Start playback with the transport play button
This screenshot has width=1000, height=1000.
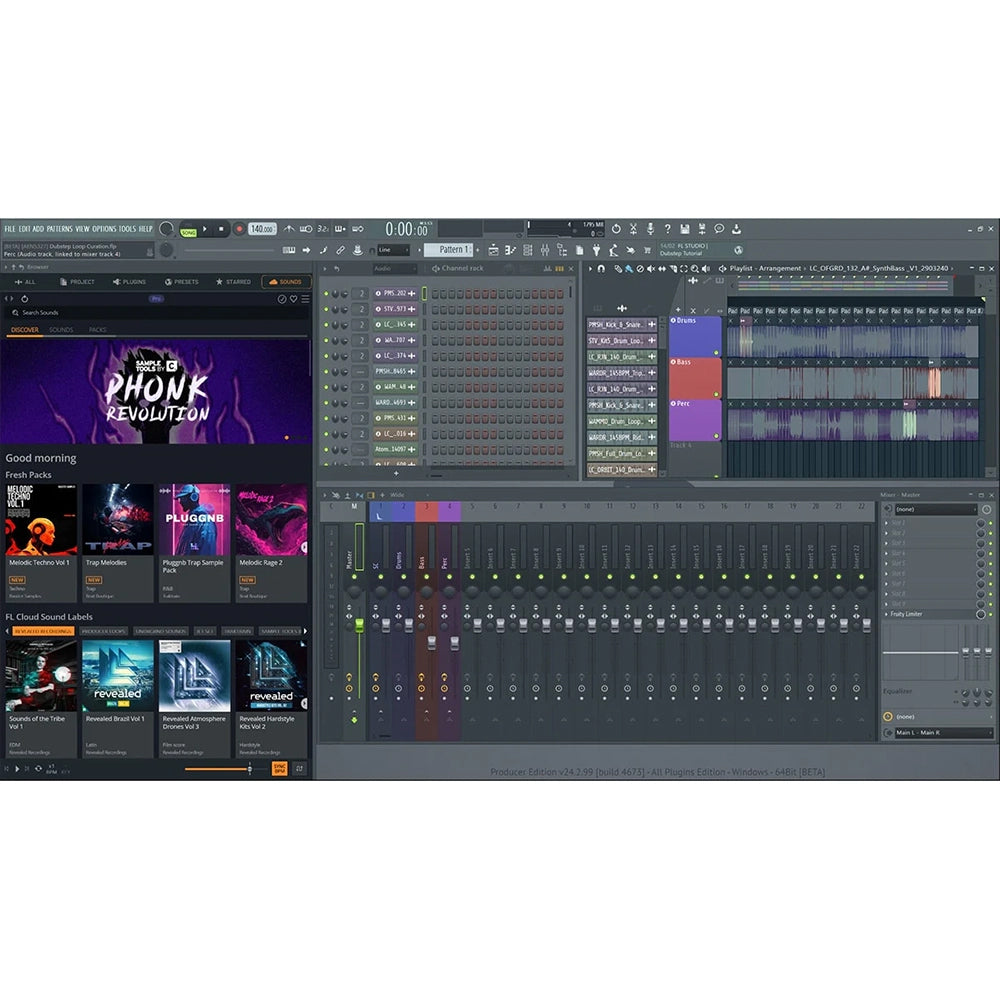(205, 229)
